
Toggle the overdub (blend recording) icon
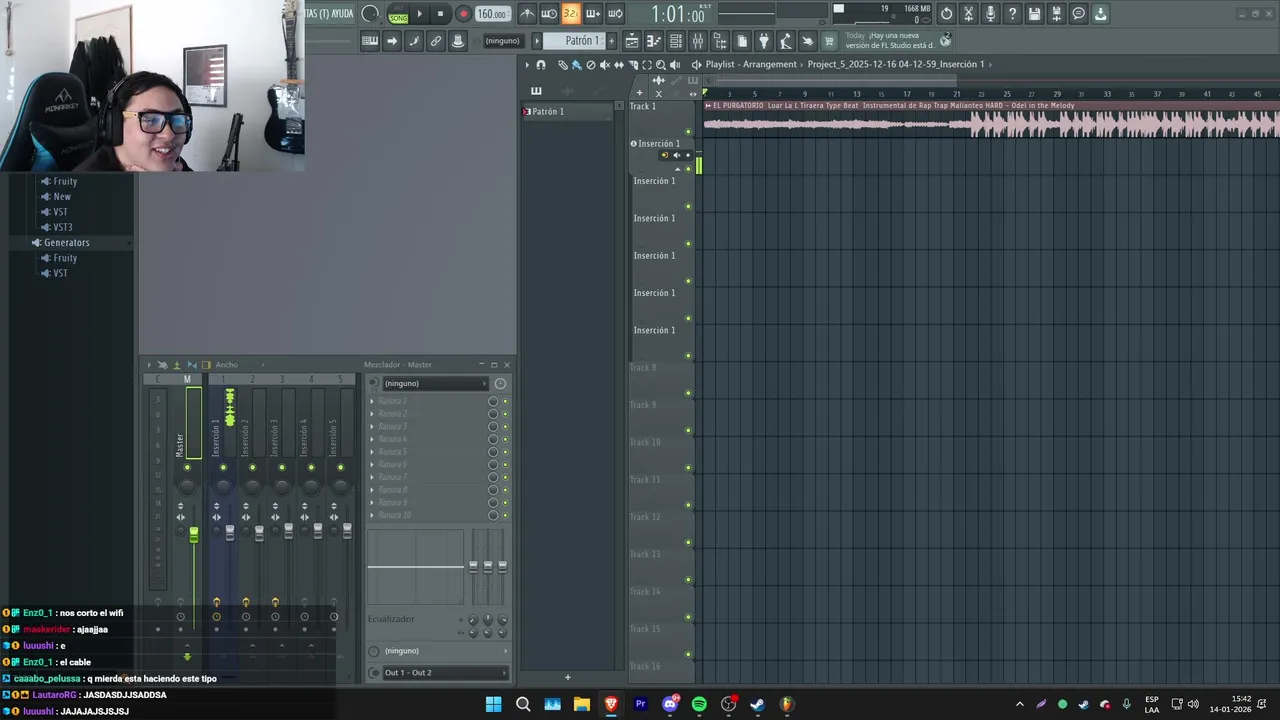(x=593, y=14)
